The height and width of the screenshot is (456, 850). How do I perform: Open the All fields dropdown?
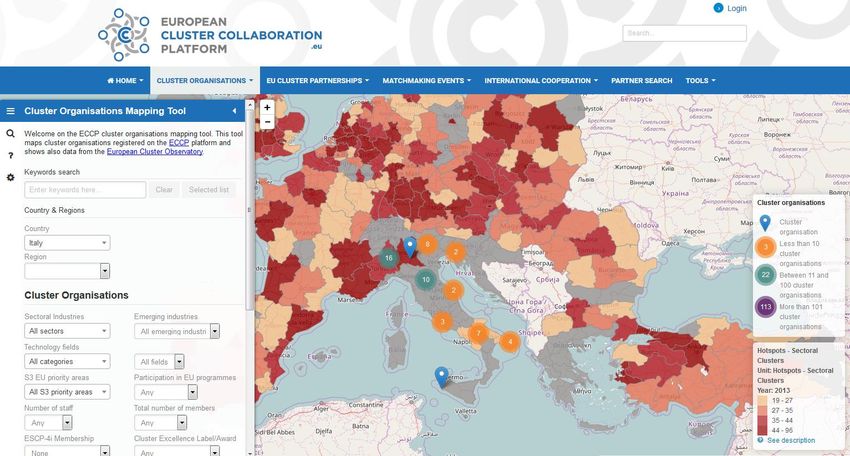point(159,361)
